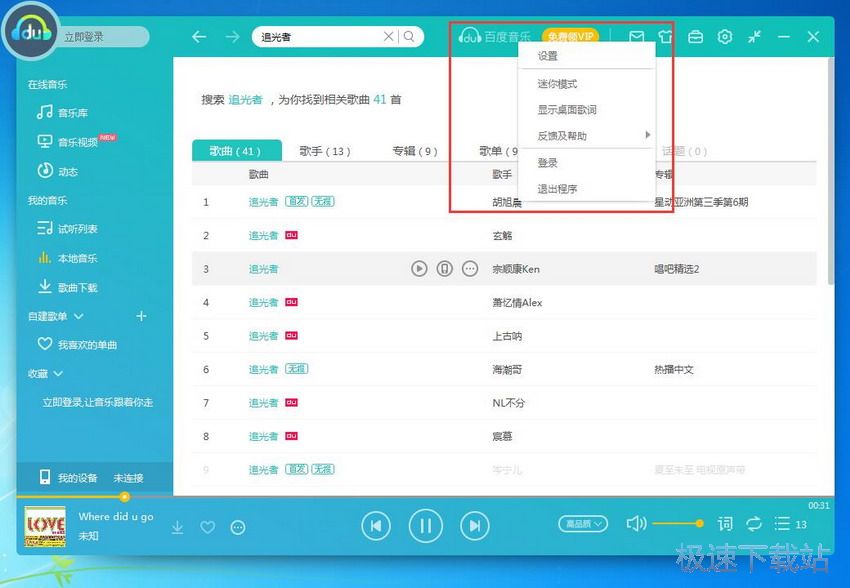This screenshot has height=588, width=850.
Task: Click the song list vertical scrollbar
Action: [830, 171]
